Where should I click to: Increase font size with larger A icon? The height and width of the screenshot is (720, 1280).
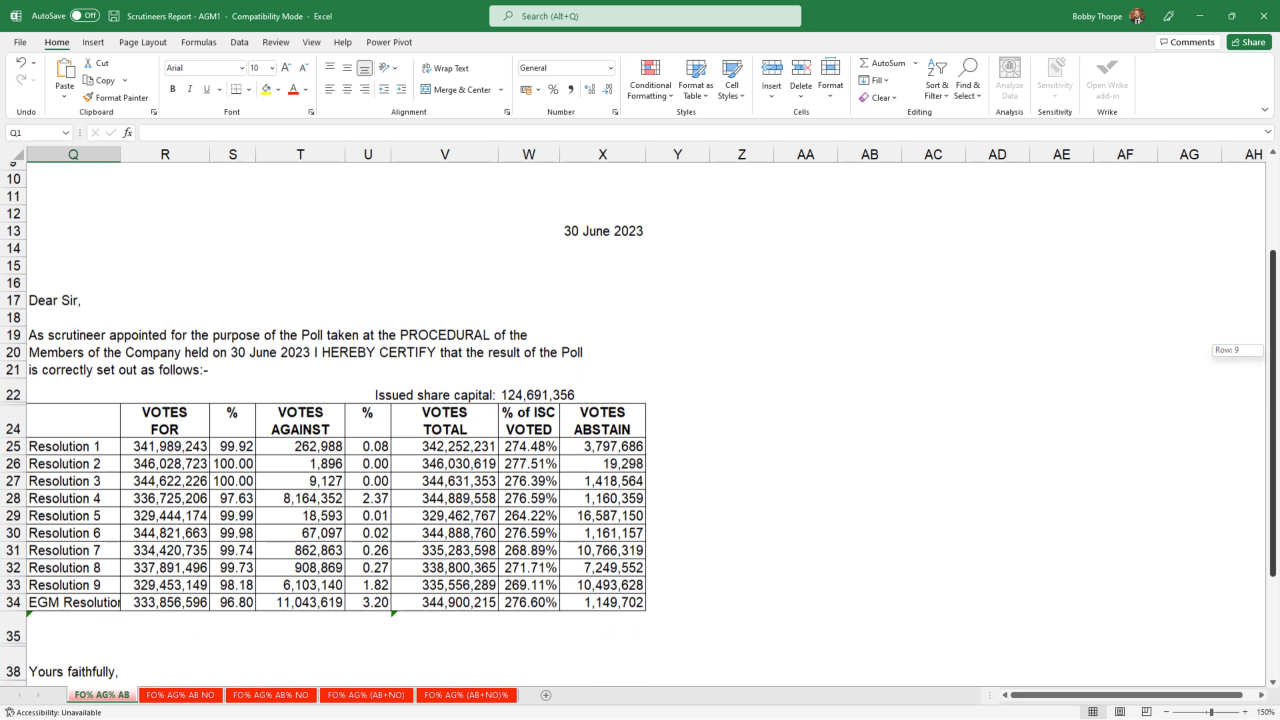coord(286,68)
